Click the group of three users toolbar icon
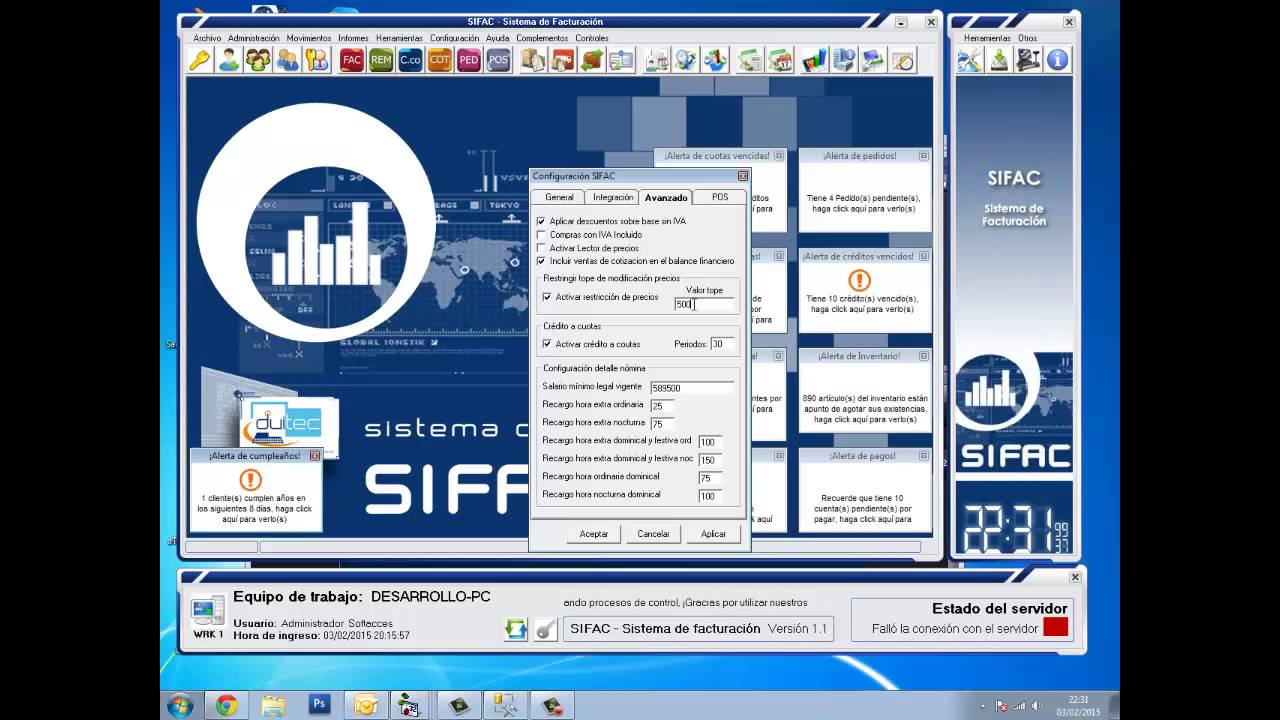 [258, 60]
